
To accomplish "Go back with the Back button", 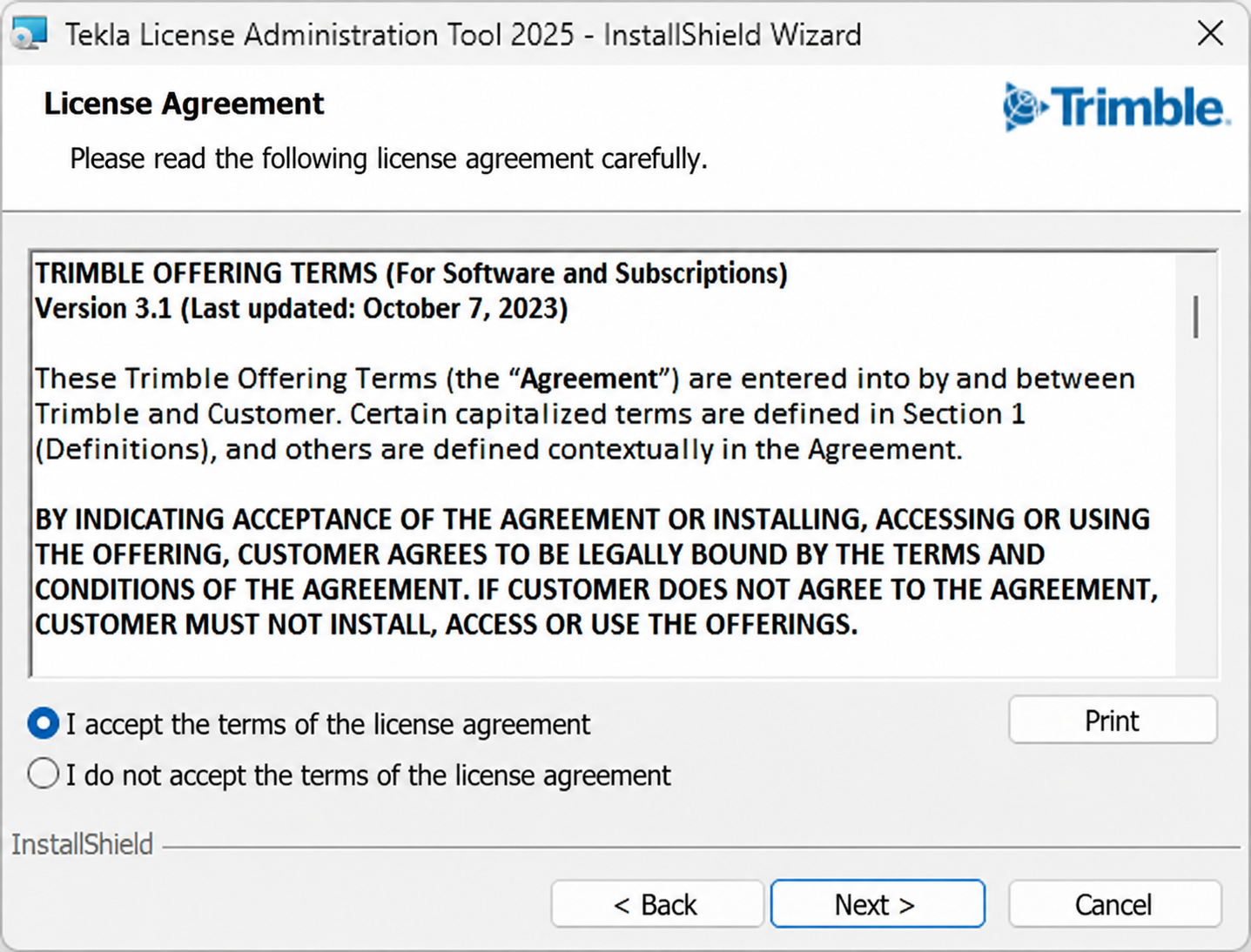I will coord(656,904).
